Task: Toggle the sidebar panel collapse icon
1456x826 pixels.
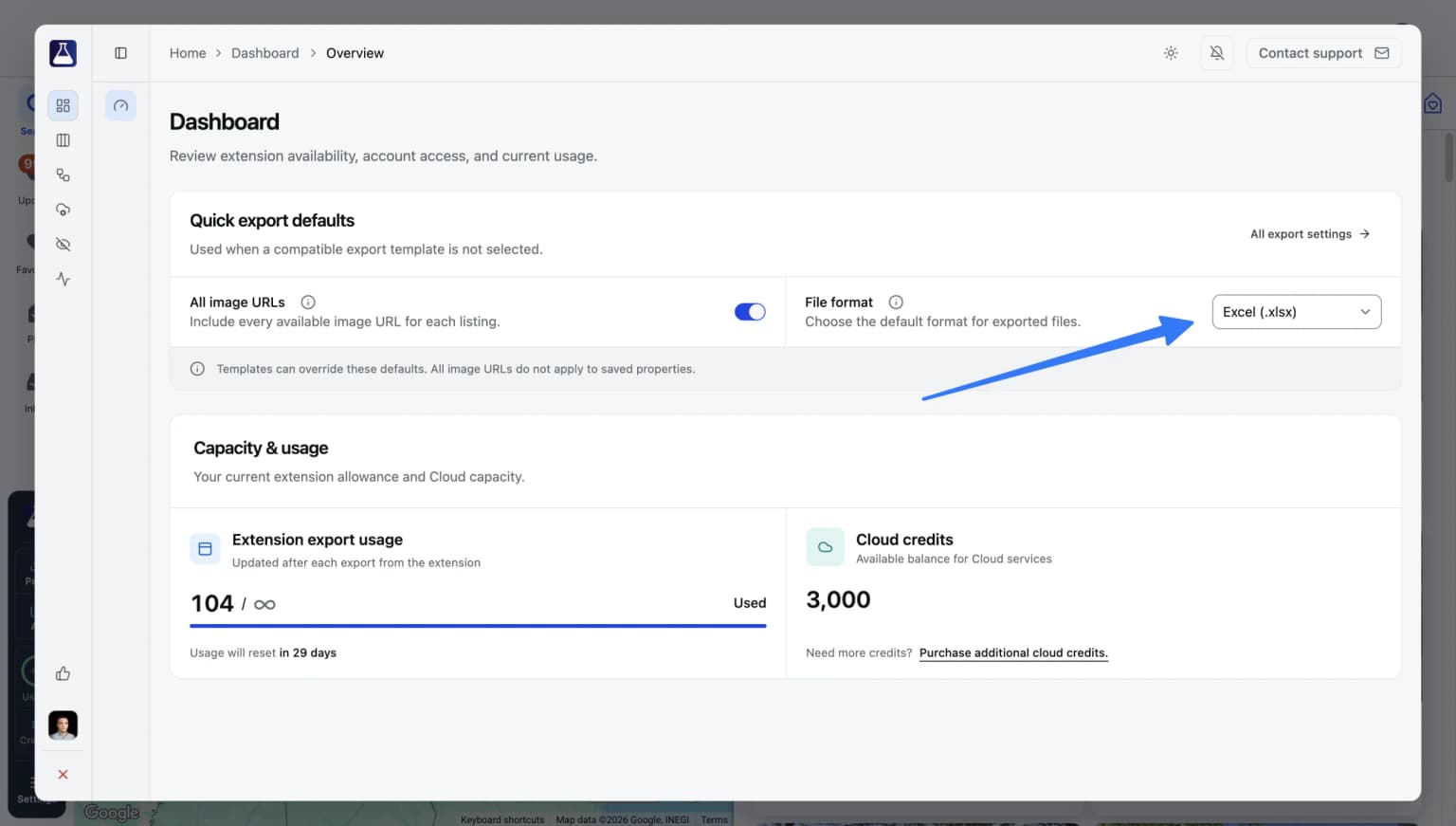Action: [120, 53]
